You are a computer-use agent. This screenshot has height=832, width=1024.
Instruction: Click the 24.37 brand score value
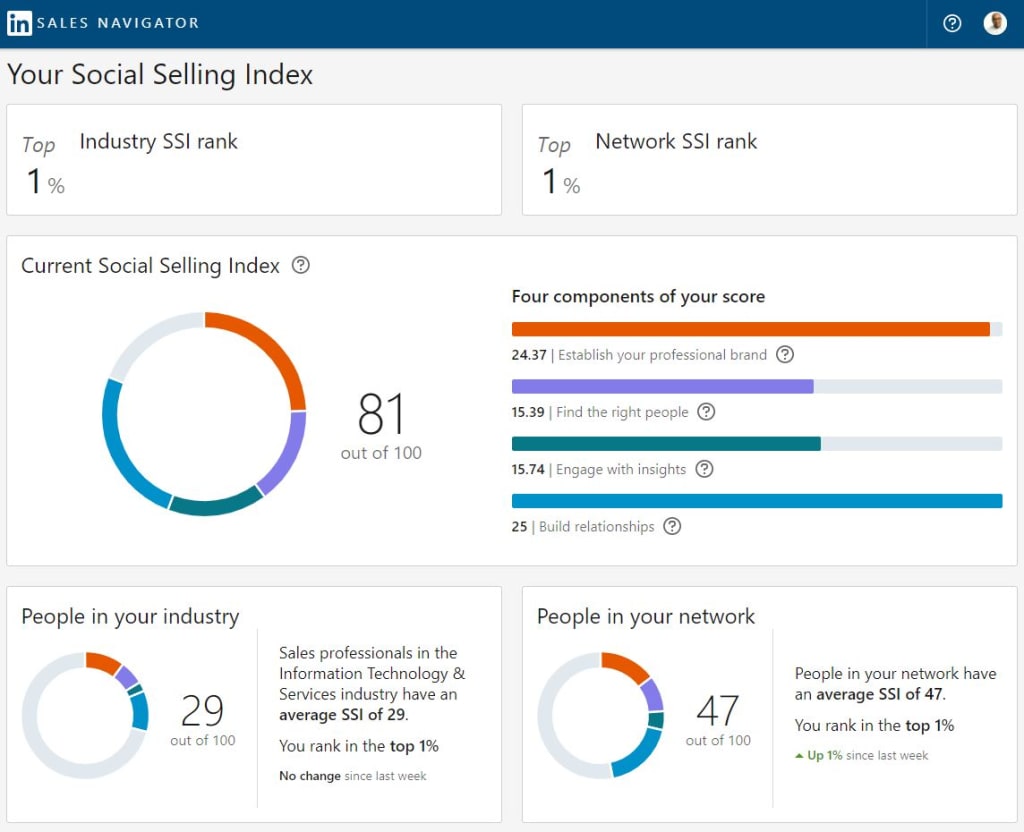click(x=529, y=355)
